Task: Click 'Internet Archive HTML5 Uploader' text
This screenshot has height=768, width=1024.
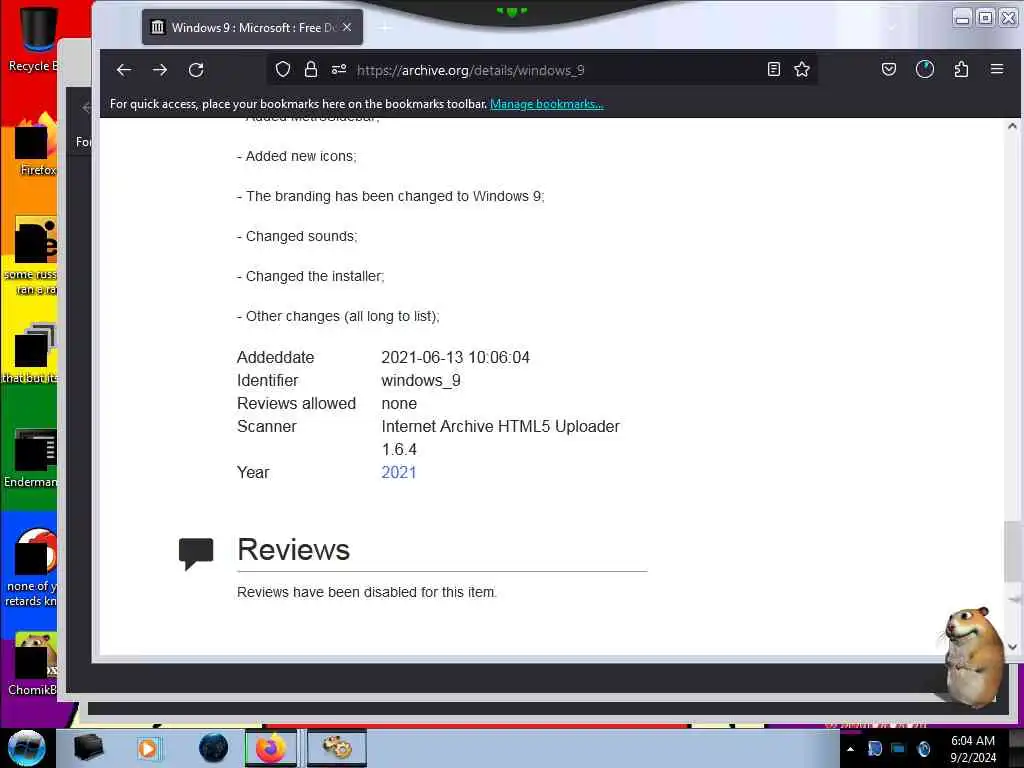Action: tap(500, 426)
